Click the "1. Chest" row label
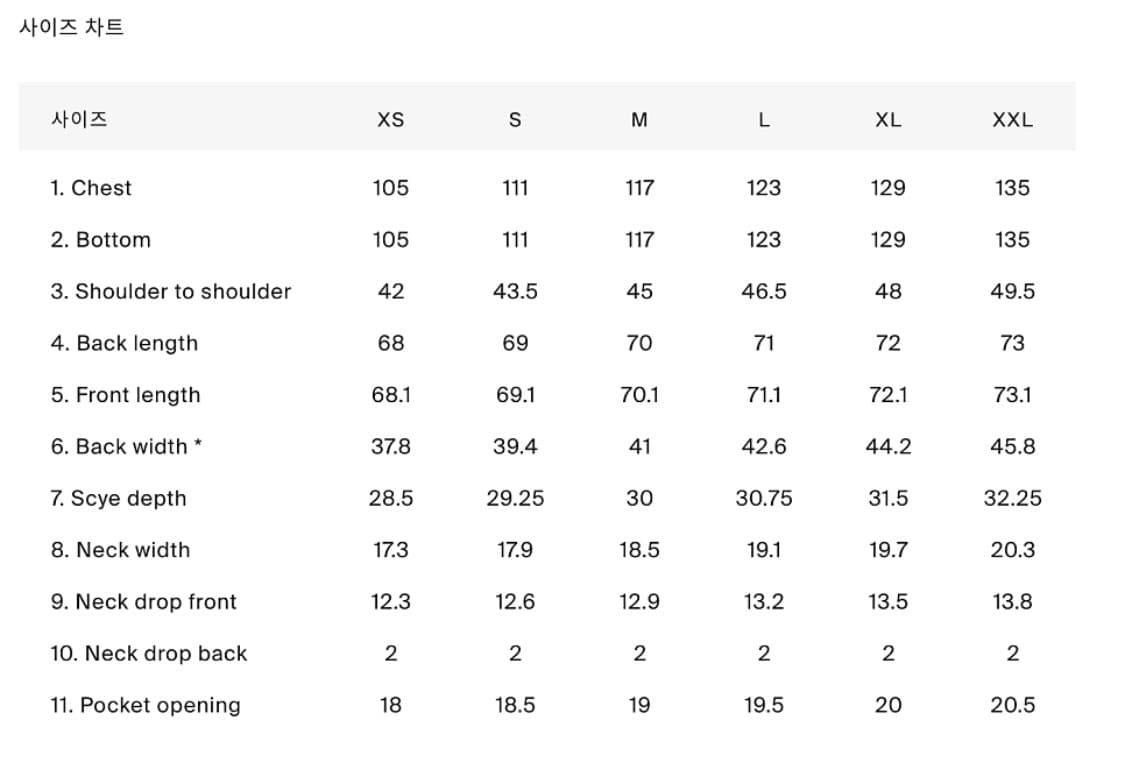This screenshot has width=1125, height=760. (91, 188)
